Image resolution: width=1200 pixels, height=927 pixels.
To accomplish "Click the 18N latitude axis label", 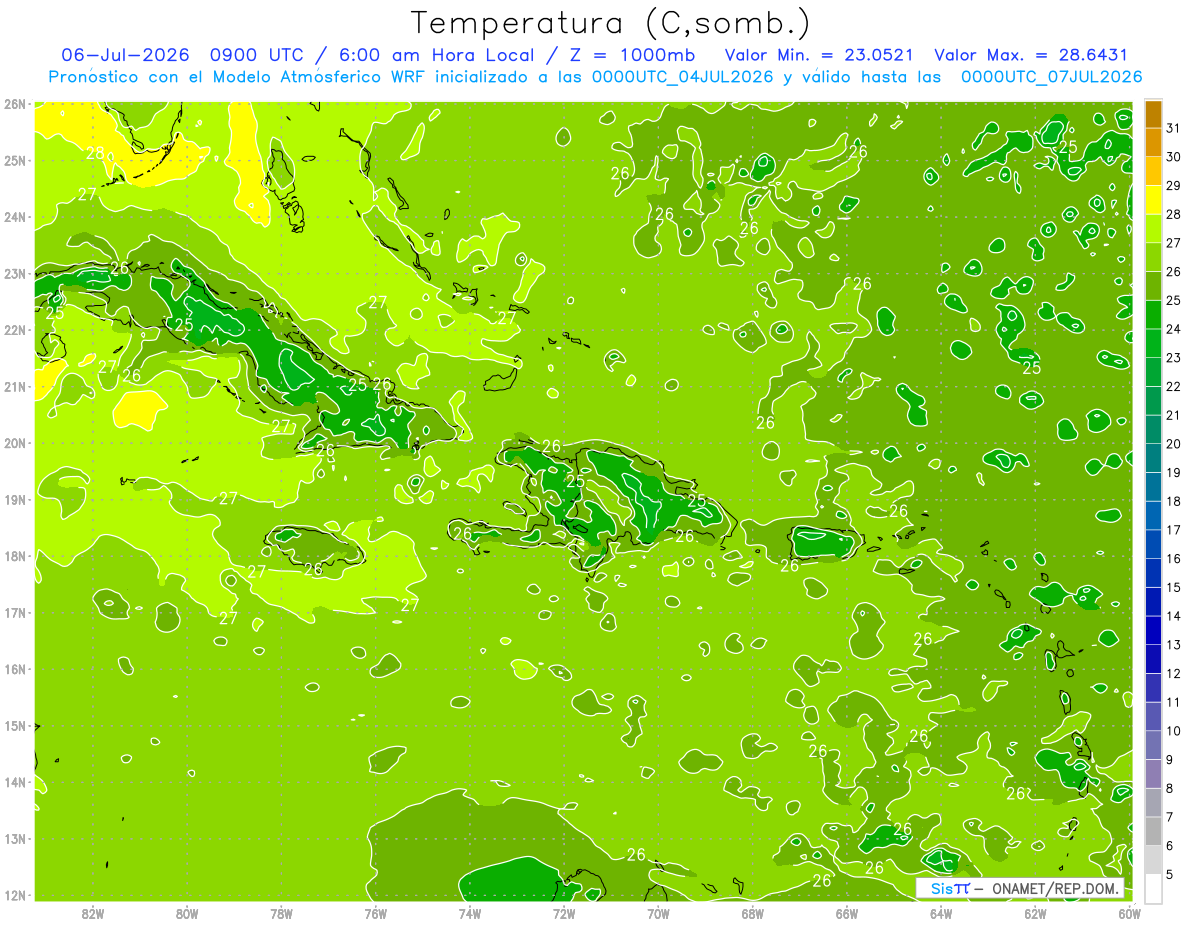I will point(14,556).
